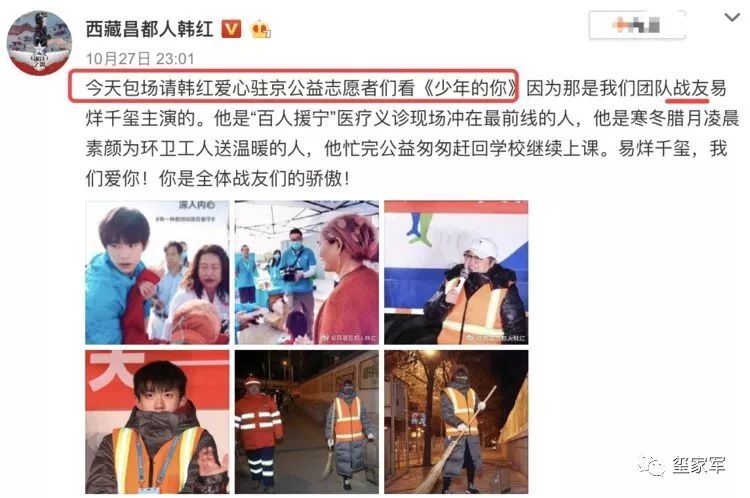The height and width of the screenshot is (498, 750).
Task: Click the red-outlined first sentence
Action: point(294,87)
